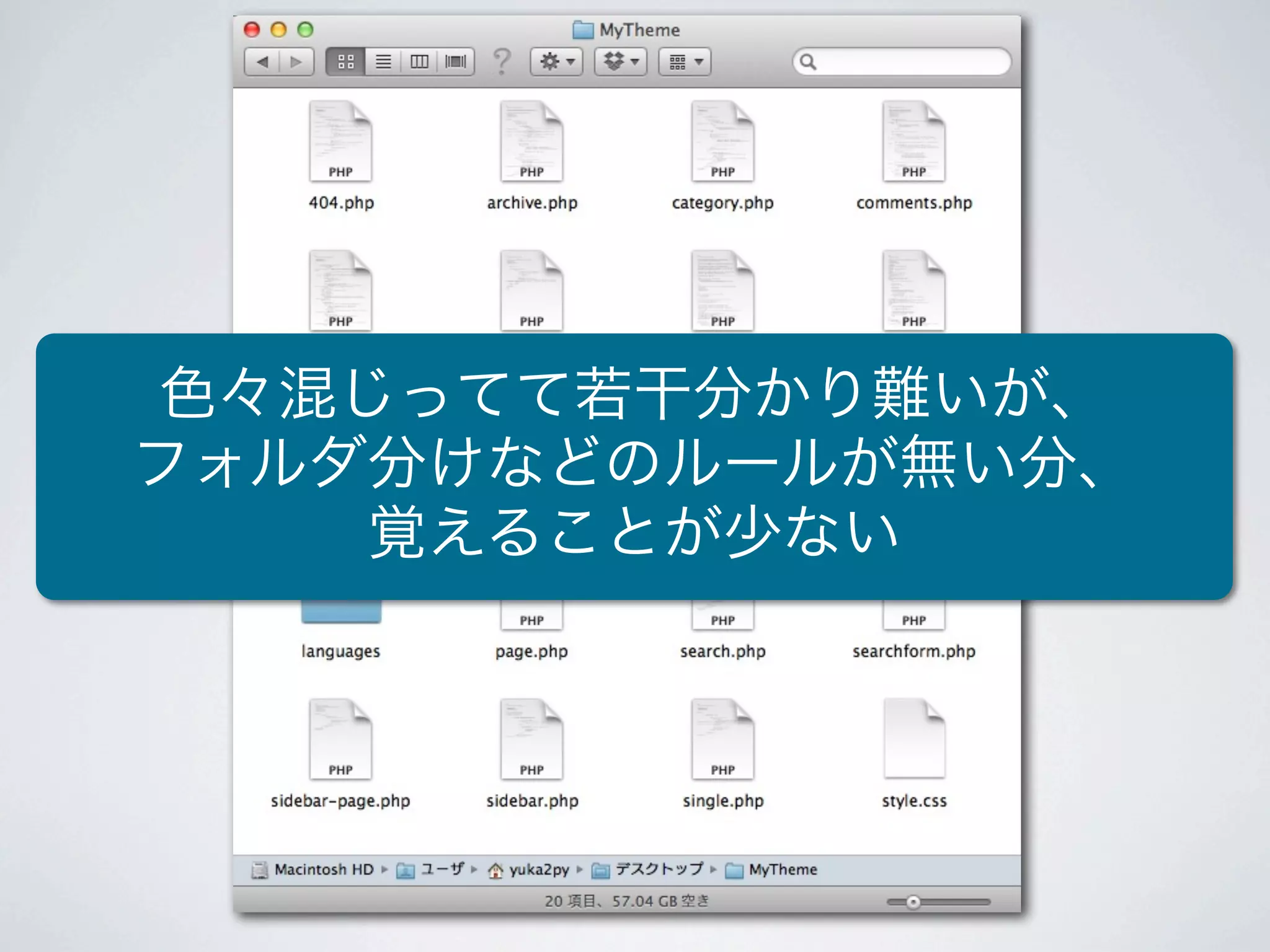Click ユーザ folder in path bar
1270x952 pixels.
pos(442,870)
